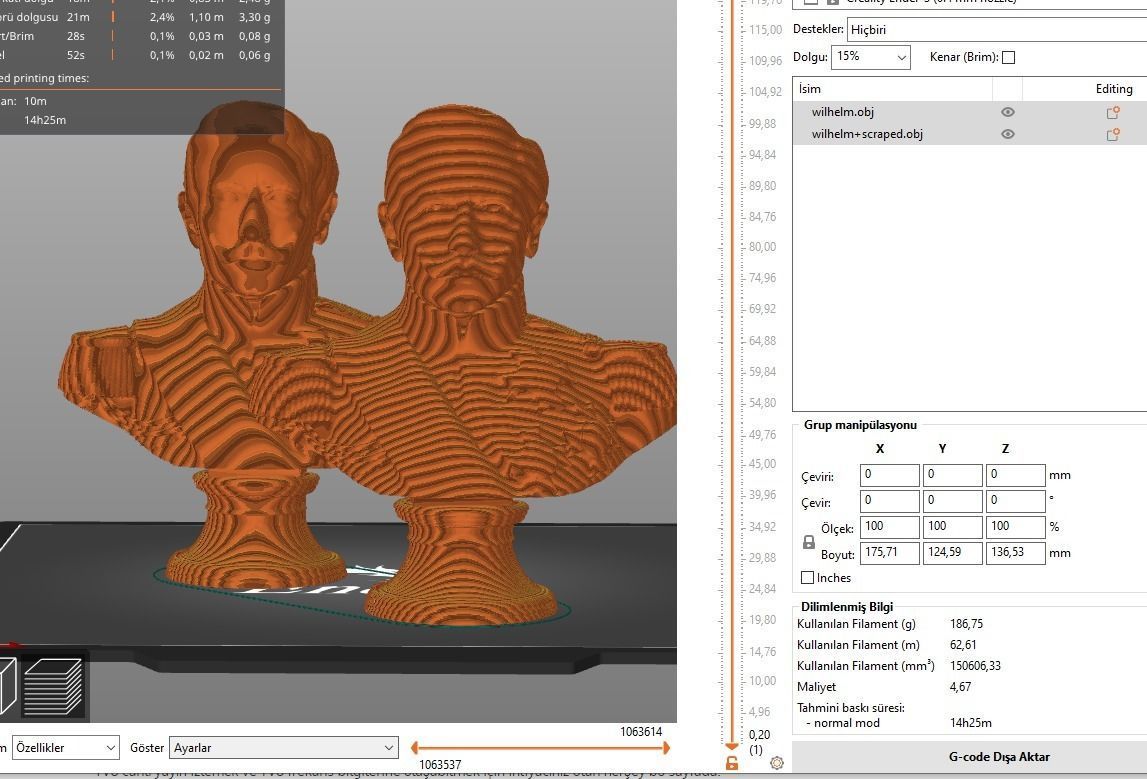Click the 1063614 slider end value
1147x779 pixels.
pyautogui.click(x=641, y=731)
